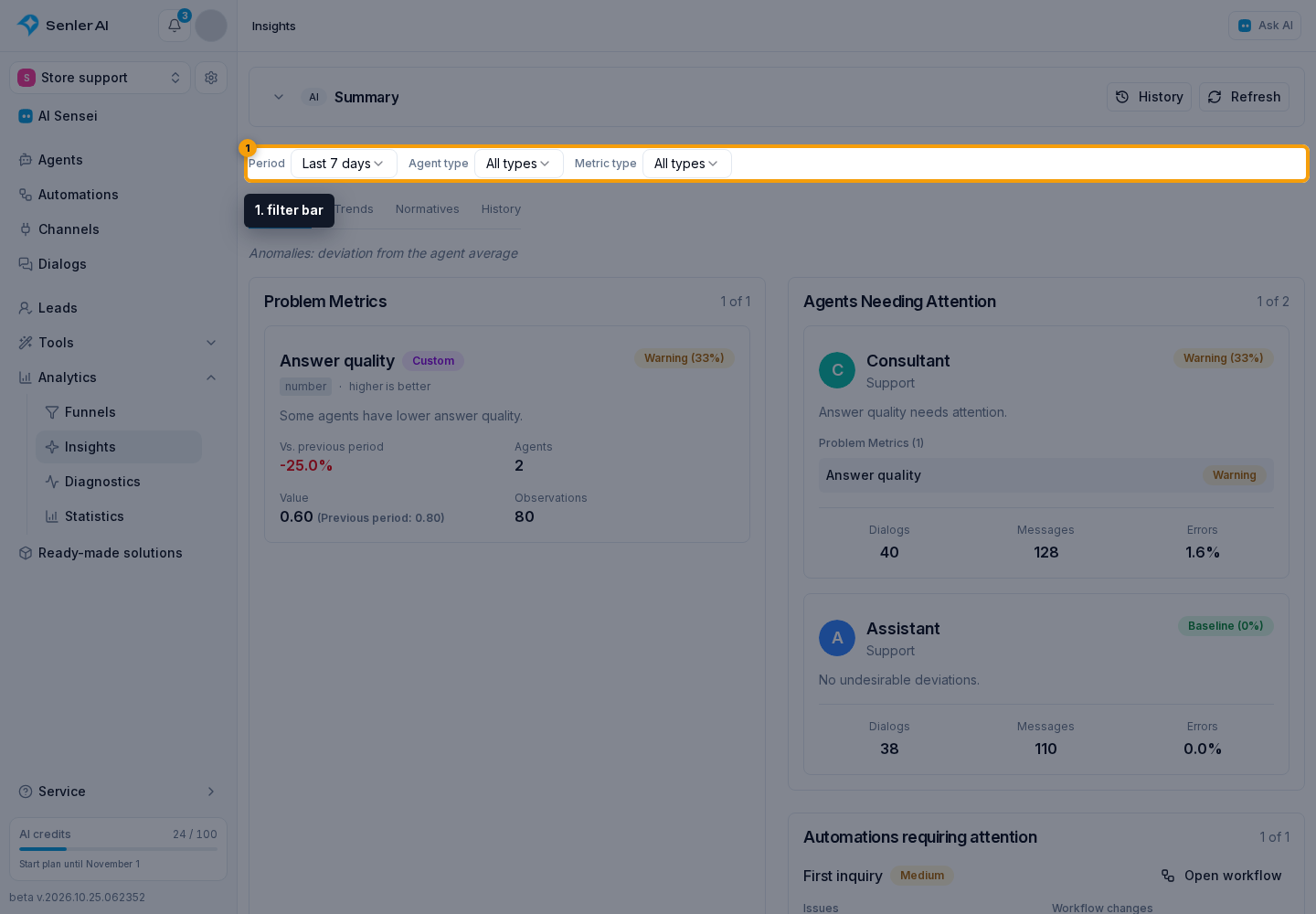The width and height of the screenshot is (1316, 914).
Task: Open the Store support project switcher
Action: (x=101, y=78)
